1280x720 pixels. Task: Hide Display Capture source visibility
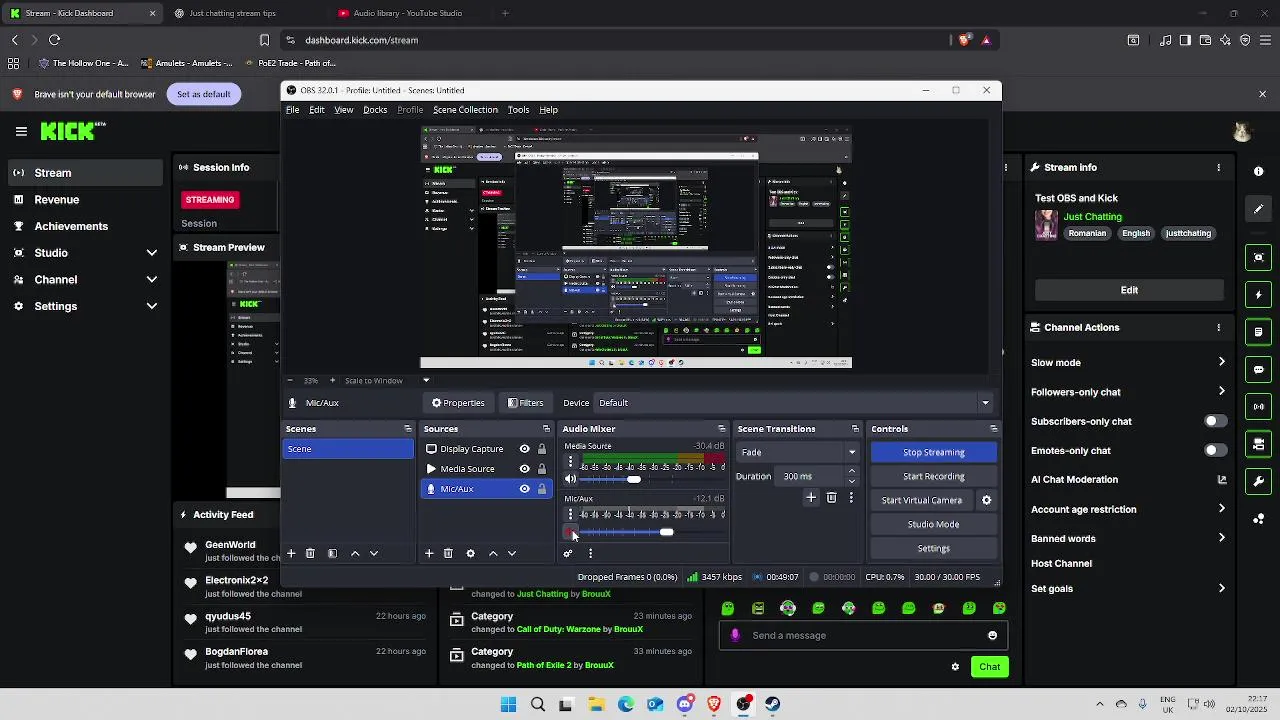click(524, 449)
